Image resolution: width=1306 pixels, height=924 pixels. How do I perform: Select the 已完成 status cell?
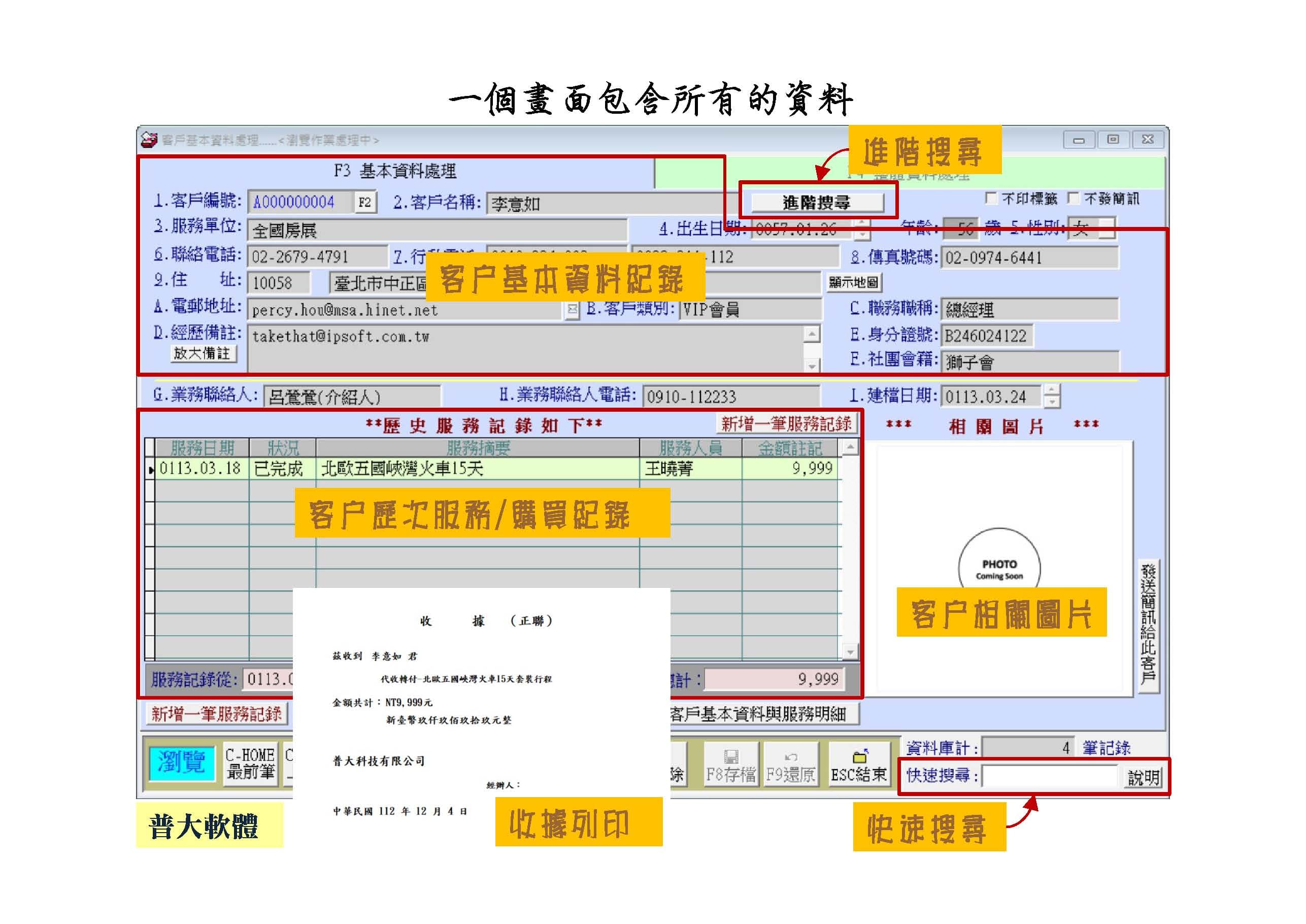point(283,468)
